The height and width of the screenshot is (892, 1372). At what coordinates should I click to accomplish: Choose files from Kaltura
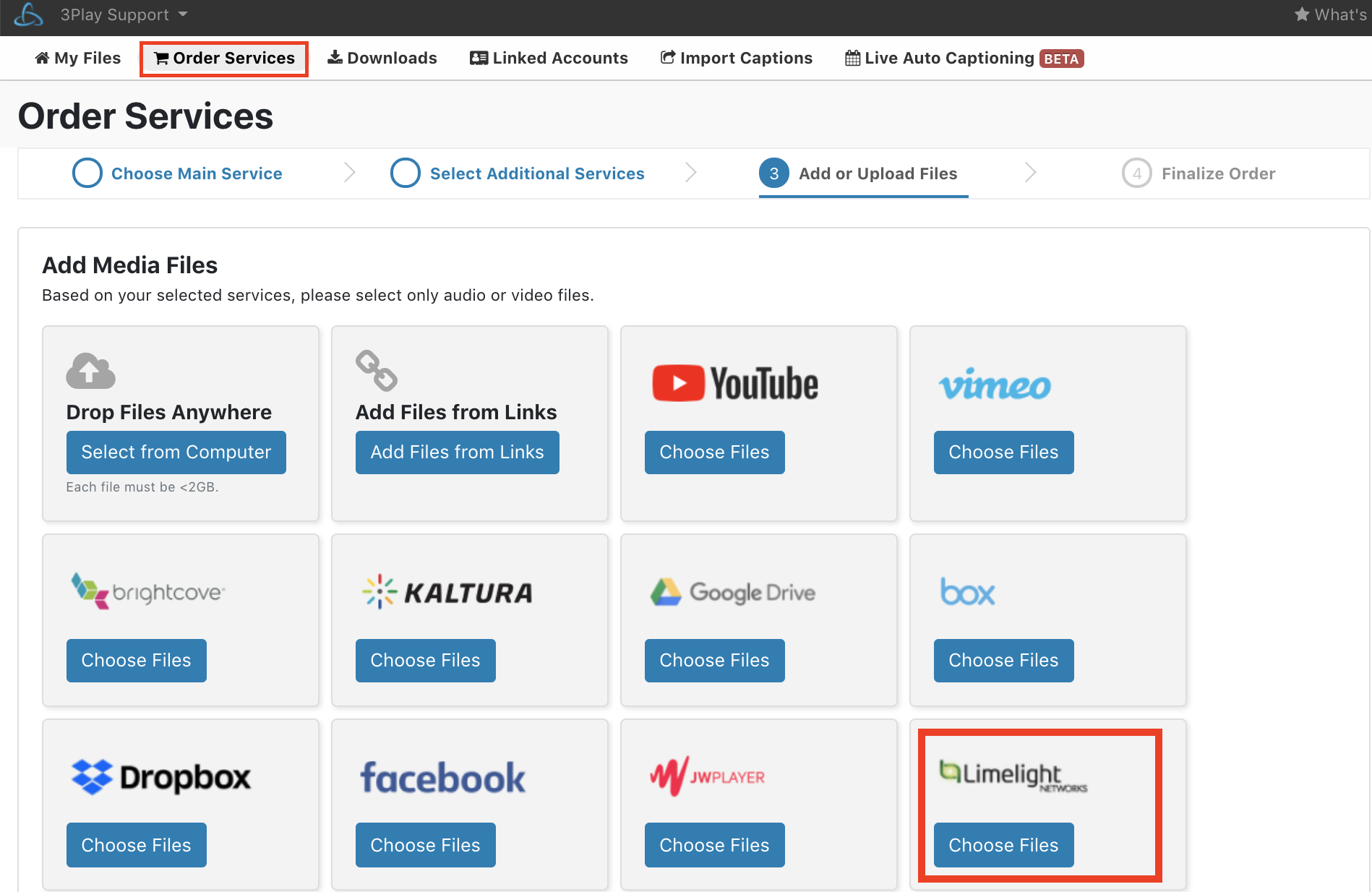tap(426, 661)
